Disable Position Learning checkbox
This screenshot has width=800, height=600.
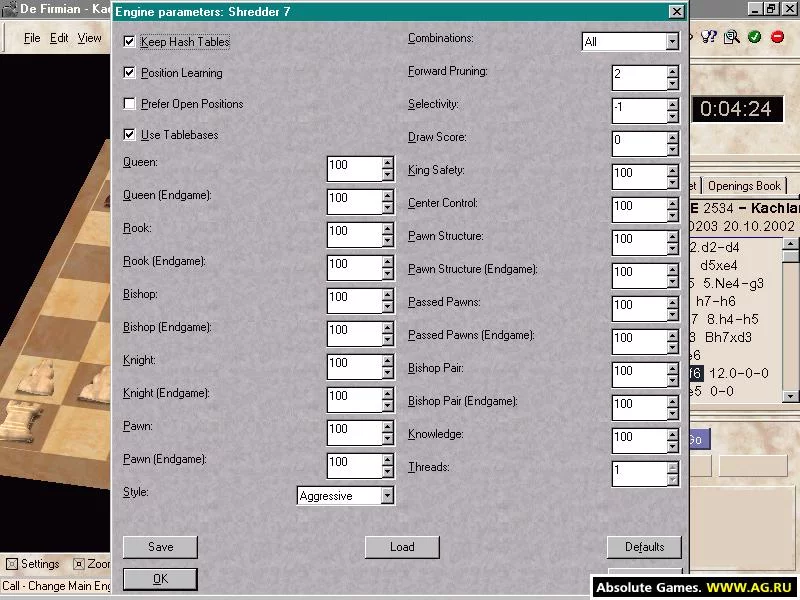tap(129, 72)
